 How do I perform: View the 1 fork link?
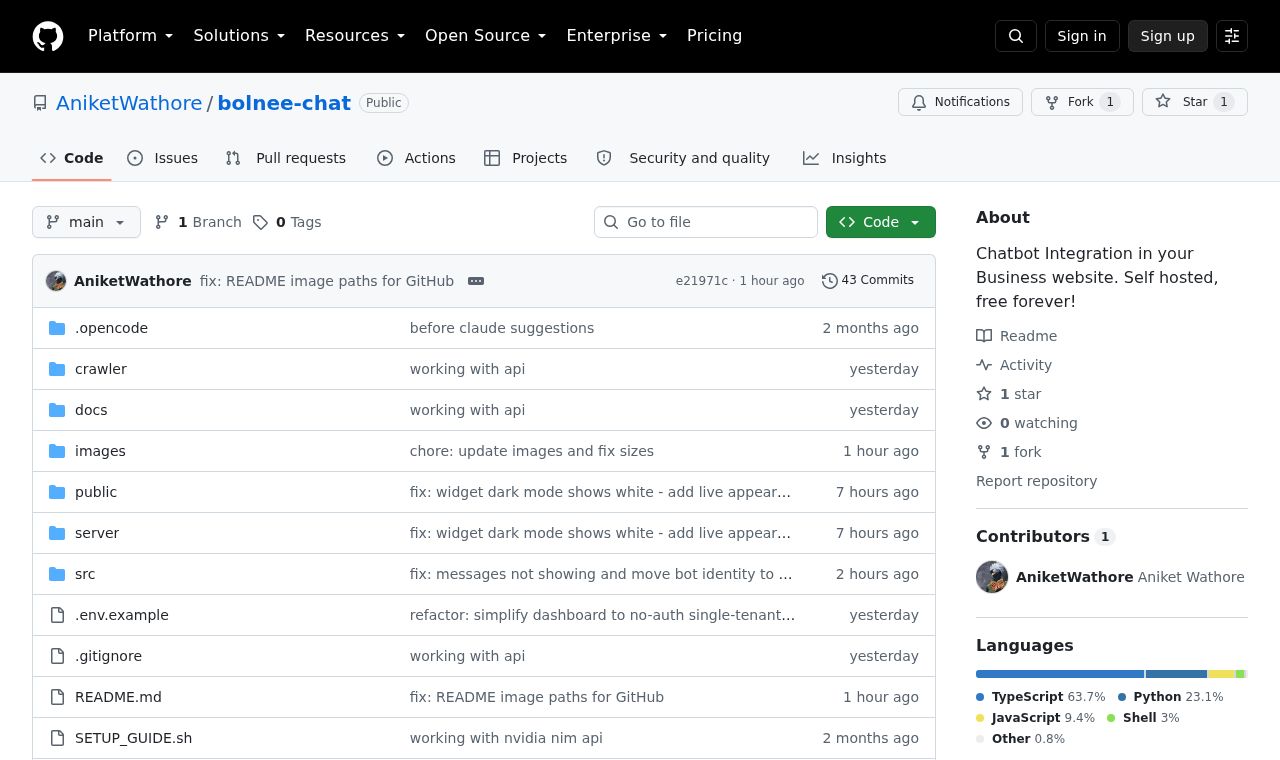(x=1009, y=452)
